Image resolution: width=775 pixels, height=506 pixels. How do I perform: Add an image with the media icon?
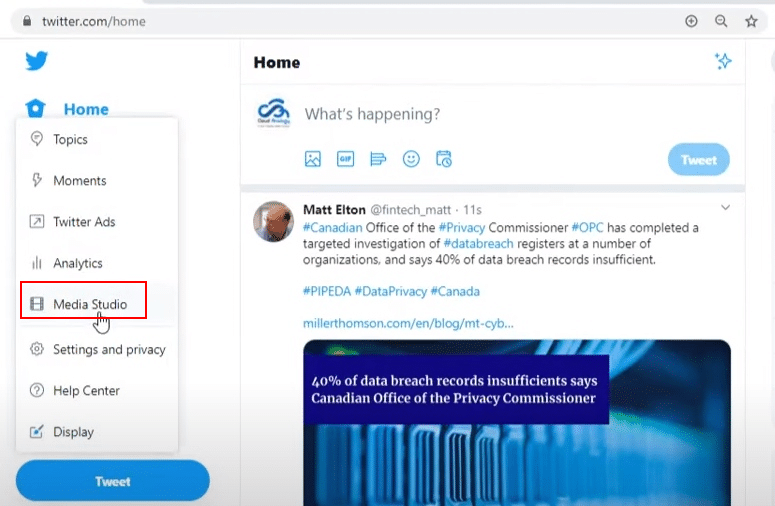[312, 159]
